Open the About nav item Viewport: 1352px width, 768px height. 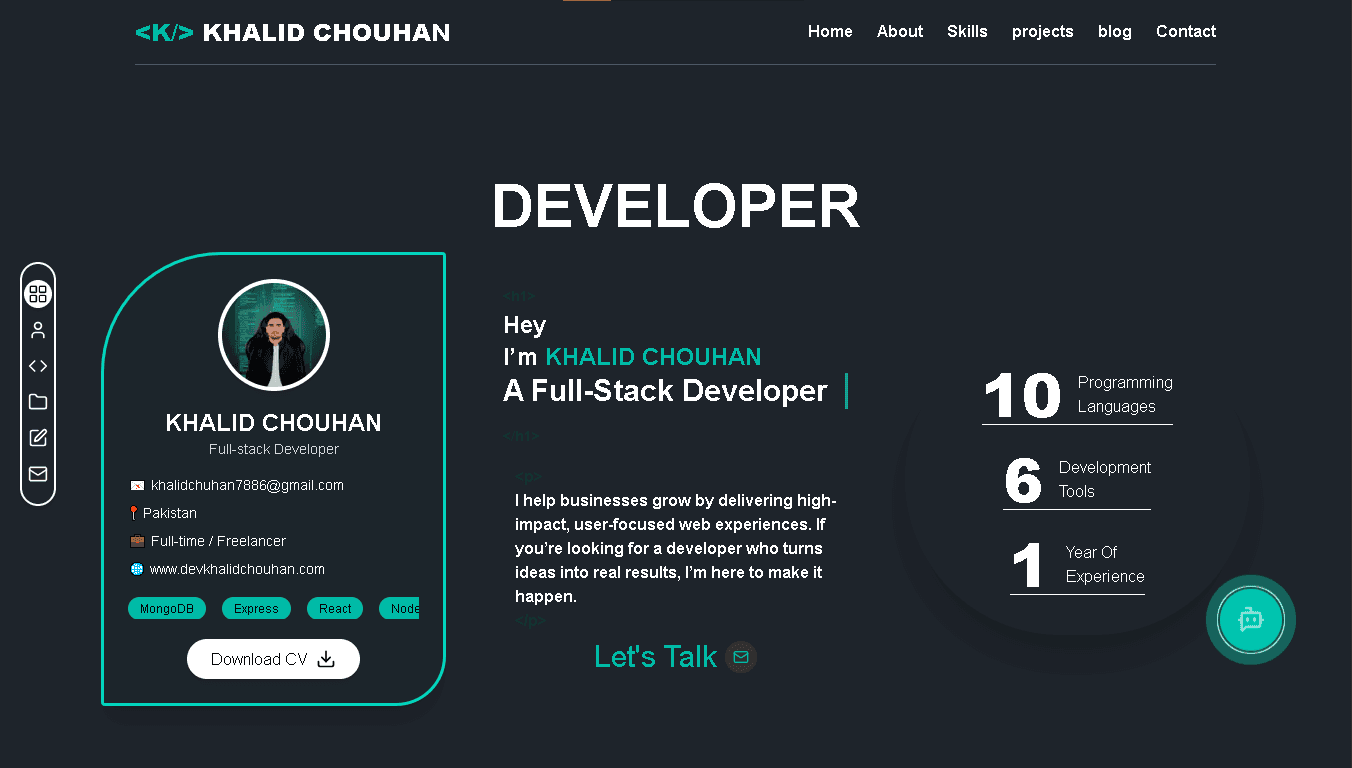[900, 32]
